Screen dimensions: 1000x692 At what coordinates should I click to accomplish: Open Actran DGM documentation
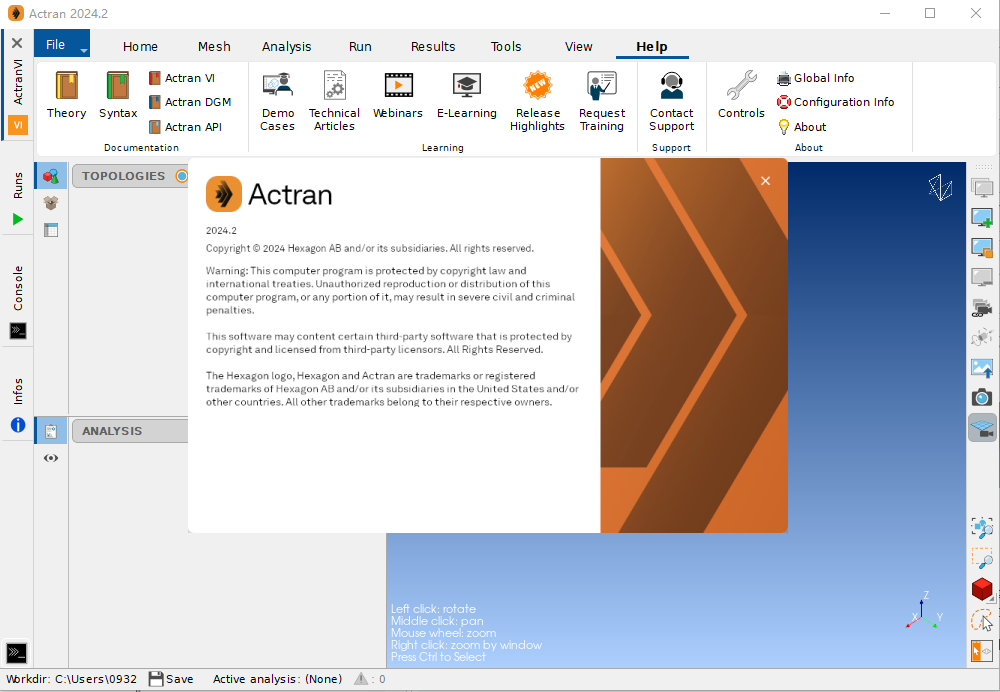point(190,102)
